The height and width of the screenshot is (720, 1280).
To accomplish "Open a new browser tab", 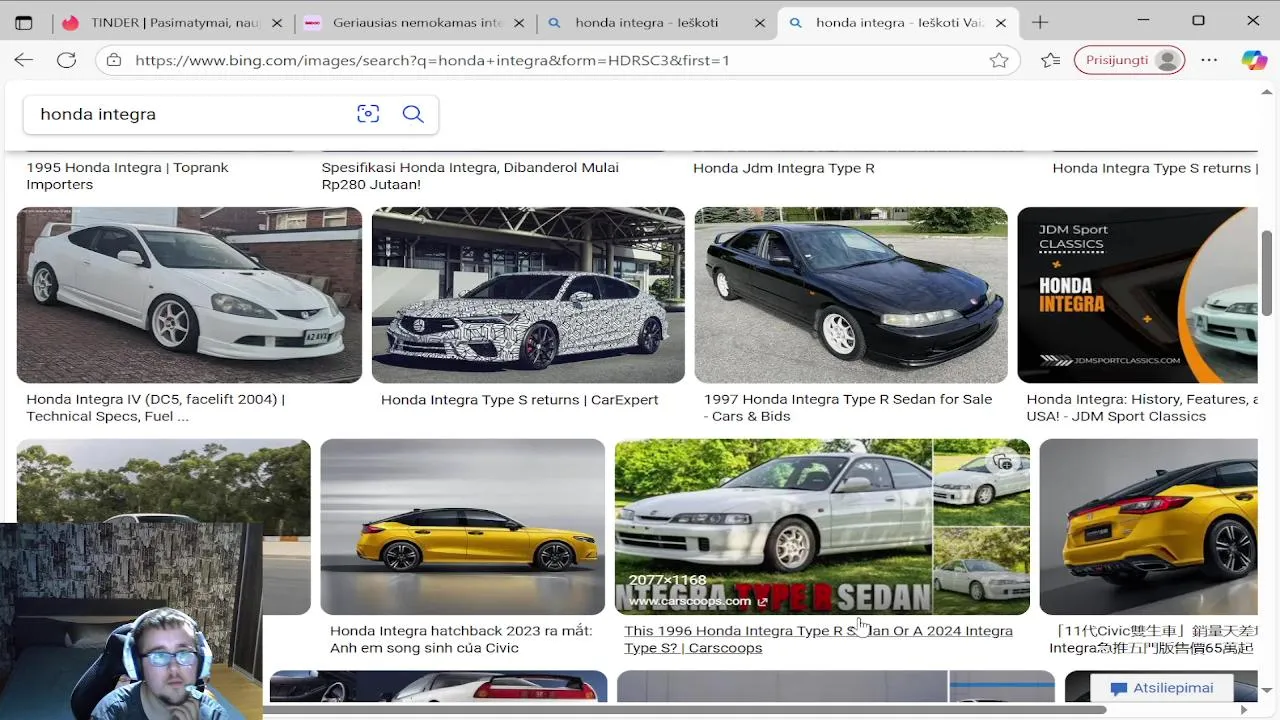I will coord(1040,22).
